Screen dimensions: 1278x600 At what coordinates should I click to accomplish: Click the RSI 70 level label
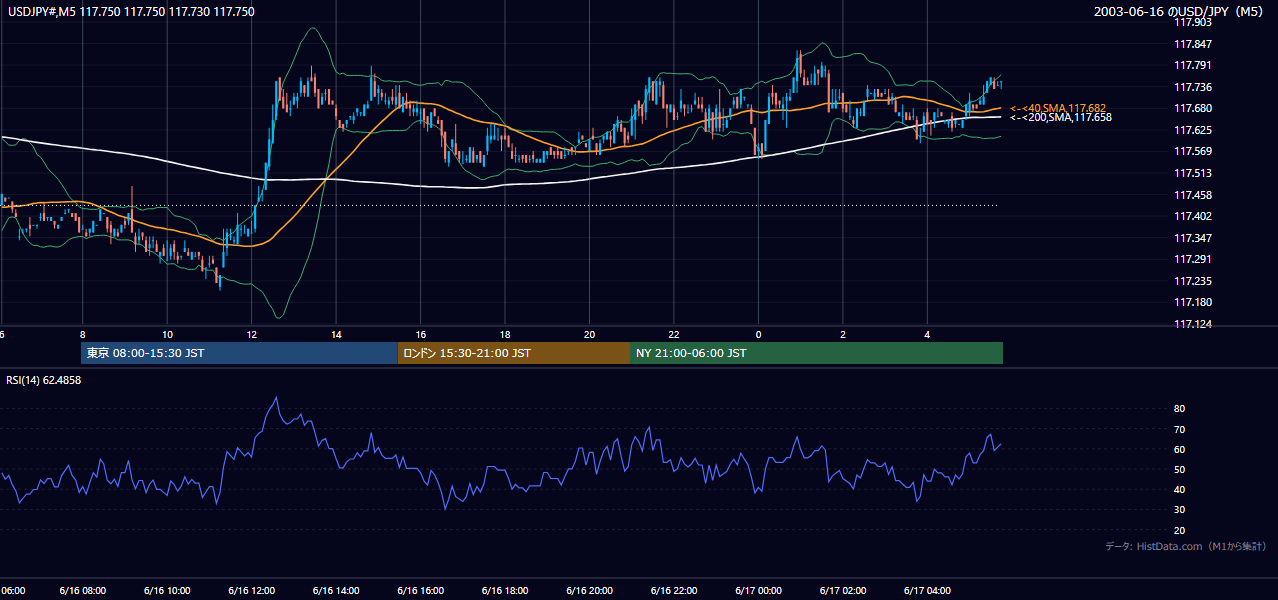click(x=1179, y=429)
